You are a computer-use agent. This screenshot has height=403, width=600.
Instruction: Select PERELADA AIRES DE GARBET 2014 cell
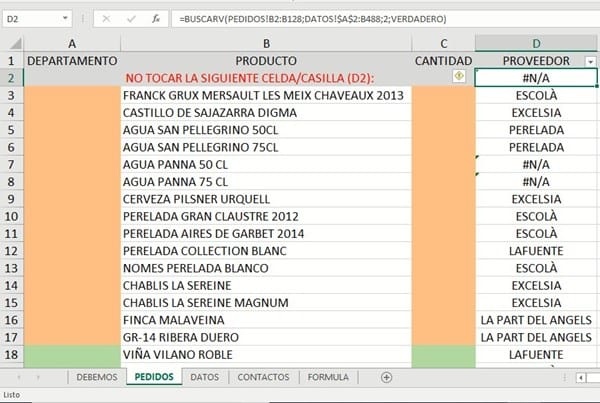tap(266, 233)
